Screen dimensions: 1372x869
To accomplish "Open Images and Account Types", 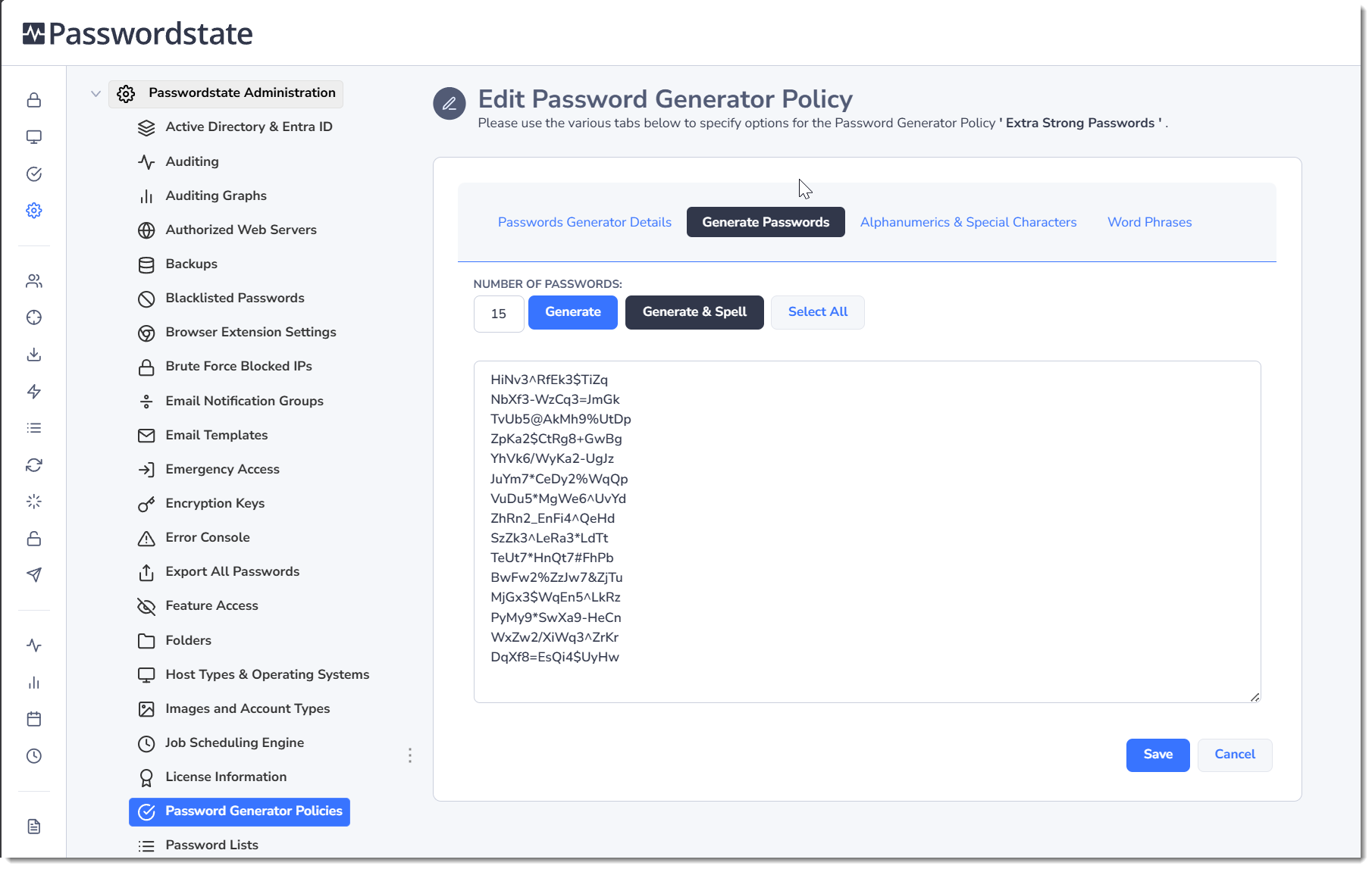I will coord(248,708).
